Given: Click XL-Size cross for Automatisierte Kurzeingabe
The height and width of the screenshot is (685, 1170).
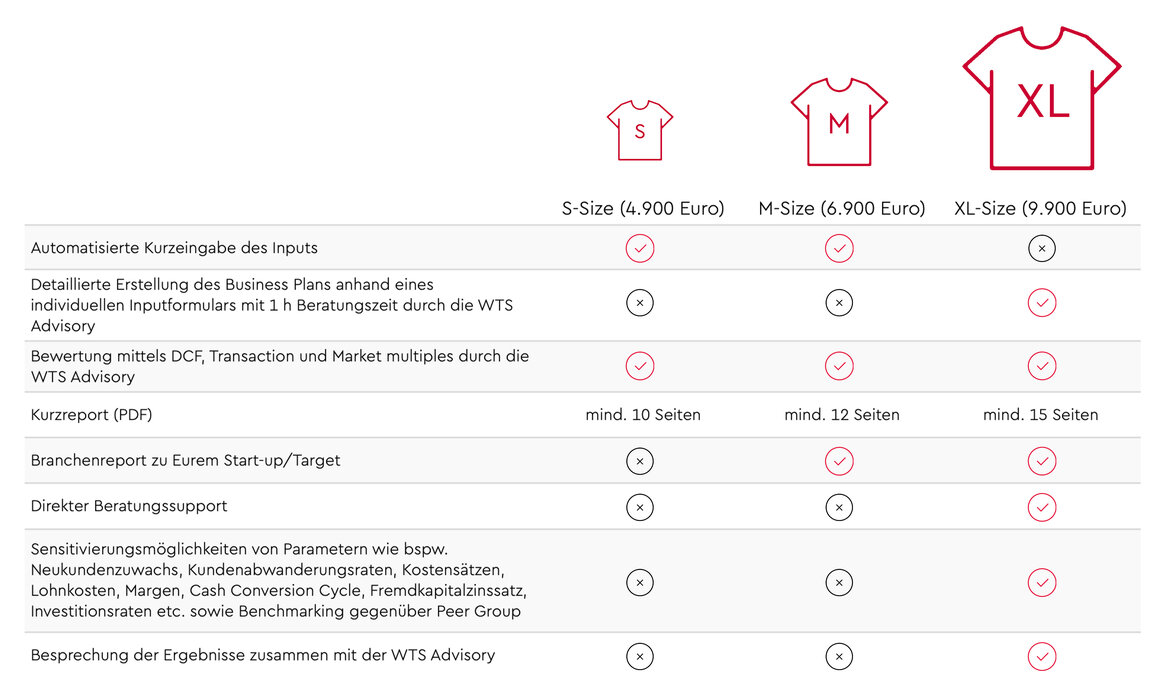Looking at the screenshot, I should [x=1041, y=248].
